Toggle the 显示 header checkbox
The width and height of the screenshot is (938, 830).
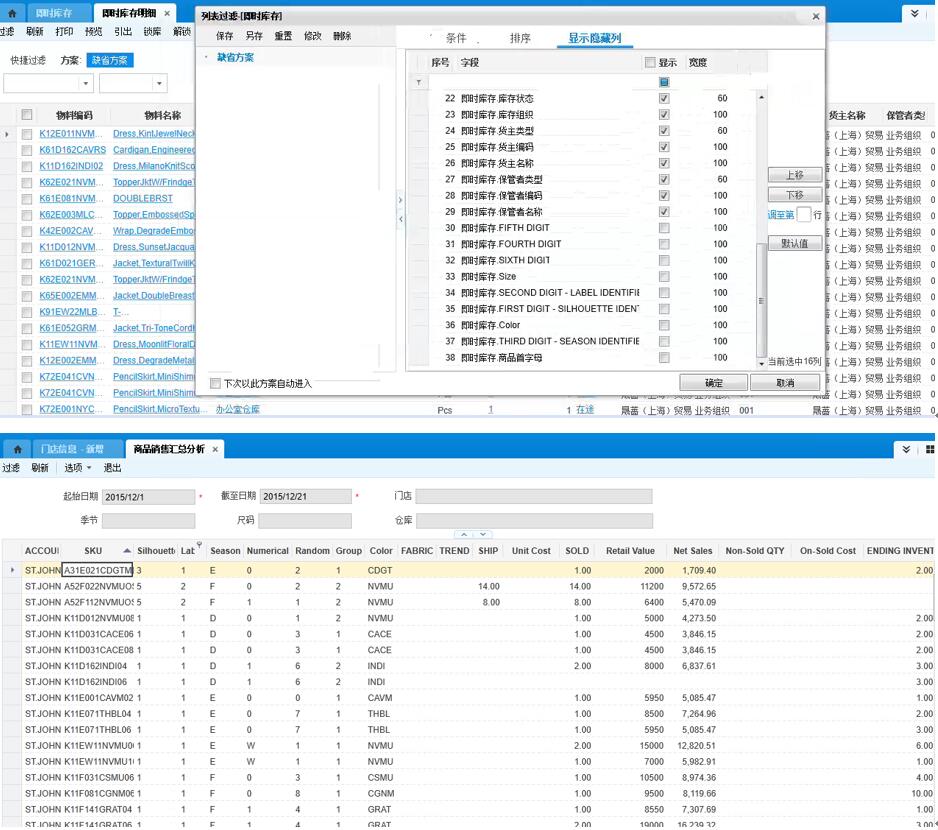coord(650,62)
